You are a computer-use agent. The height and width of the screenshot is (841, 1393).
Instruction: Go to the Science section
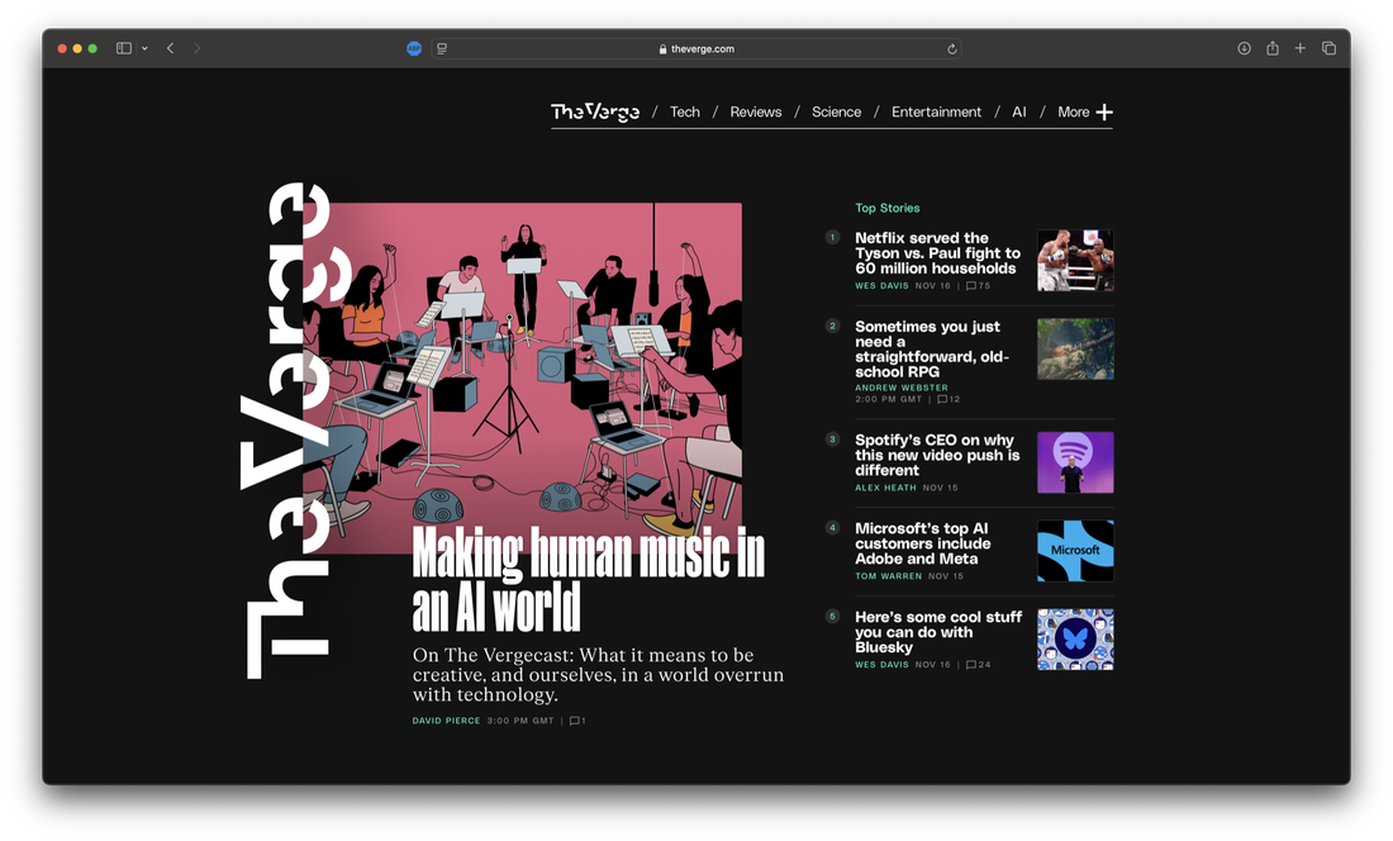[x=836, y=112]
